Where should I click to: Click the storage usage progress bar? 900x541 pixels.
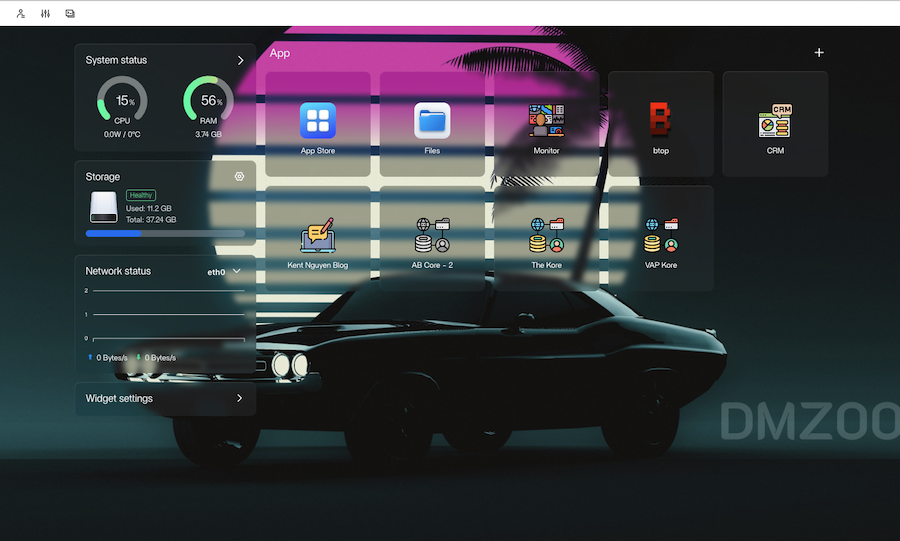[x=165, y=233]
